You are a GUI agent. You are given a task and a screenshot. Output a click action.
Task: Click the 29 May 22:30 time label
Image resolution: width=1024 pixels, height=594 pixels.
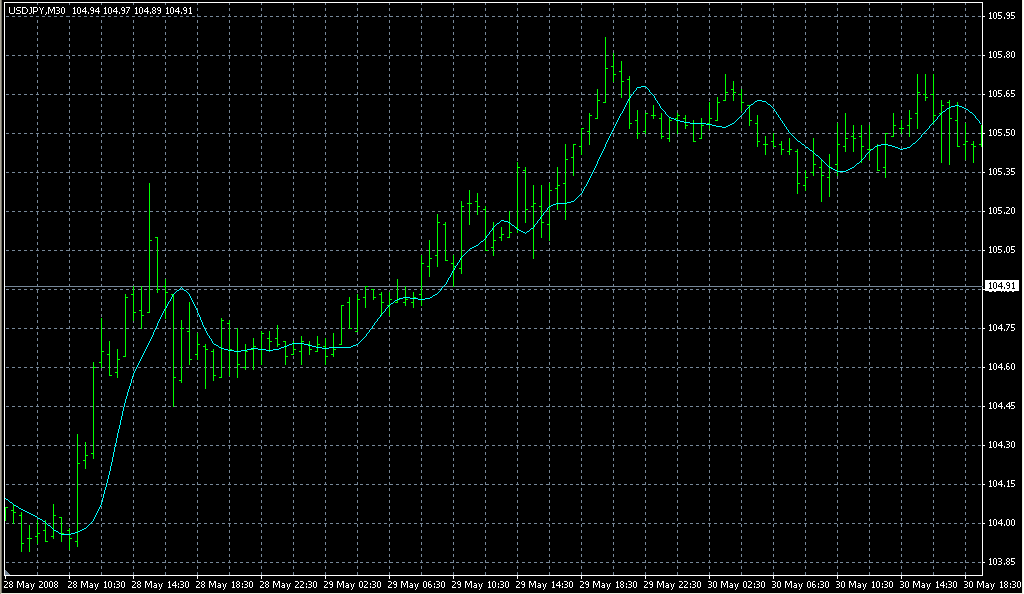tap(672, 585)
